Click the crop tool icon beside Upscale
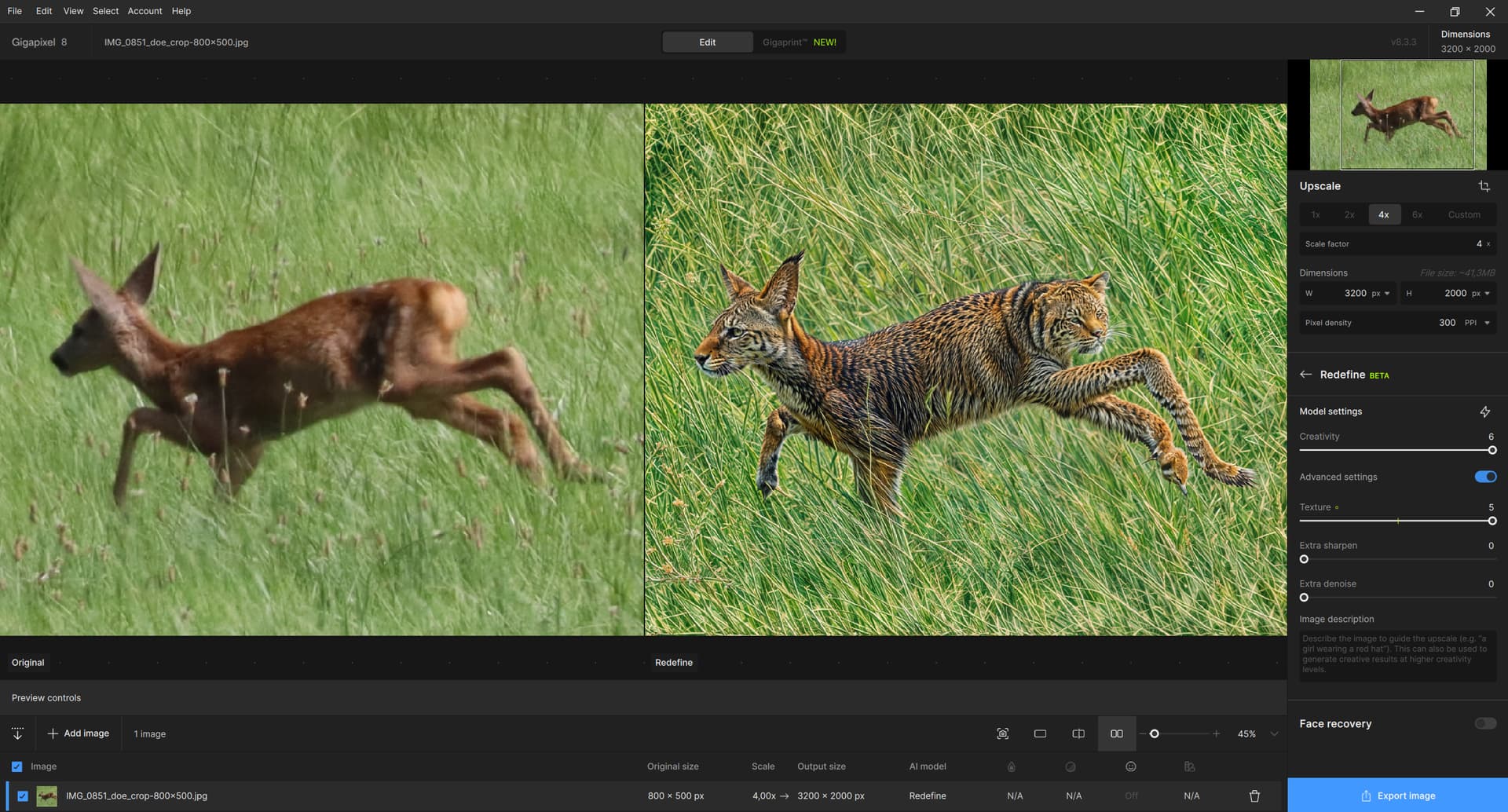This screenshot has width=1508, height=812. (1484, 186)
